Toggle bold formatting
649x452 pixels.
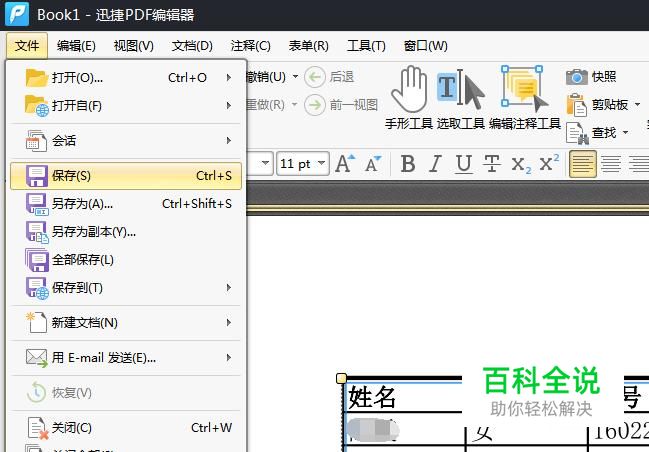tap(408, 164)
